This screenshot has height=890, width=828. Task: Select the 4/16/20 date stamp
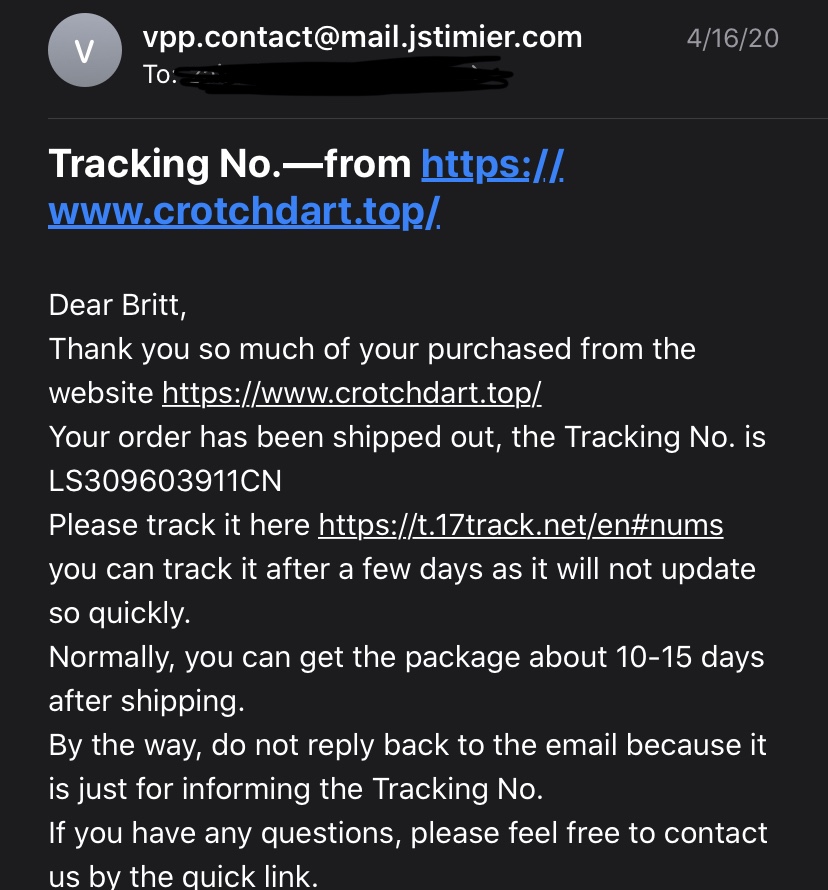732,39
